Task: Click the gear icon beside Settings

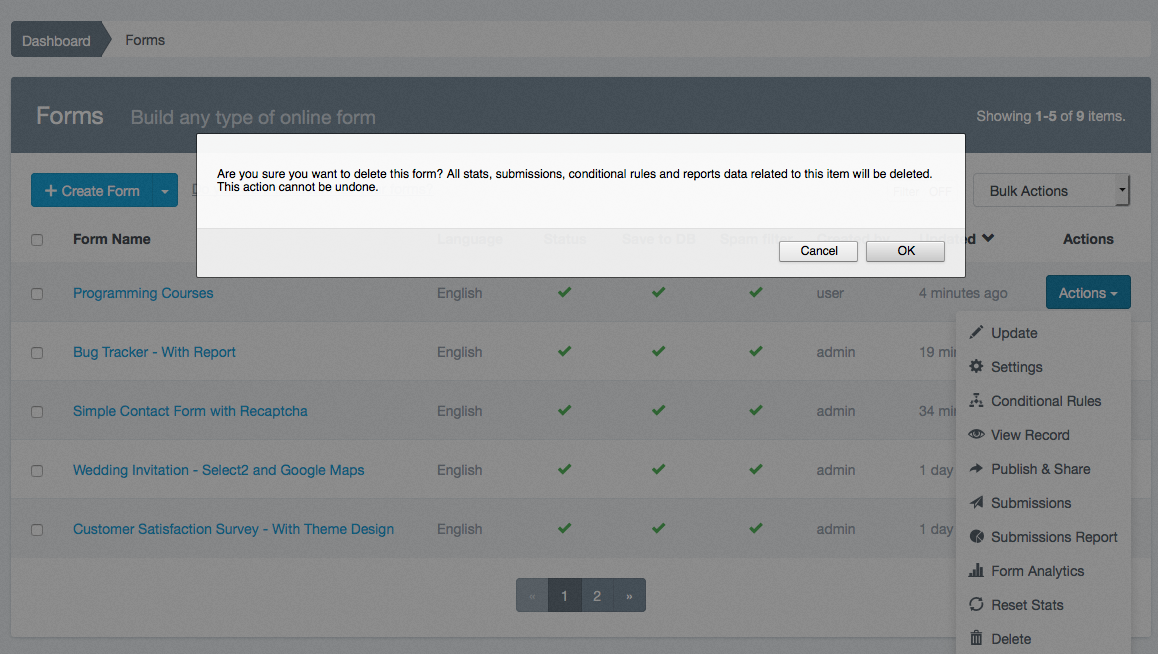Action: (x=976, y=367)
